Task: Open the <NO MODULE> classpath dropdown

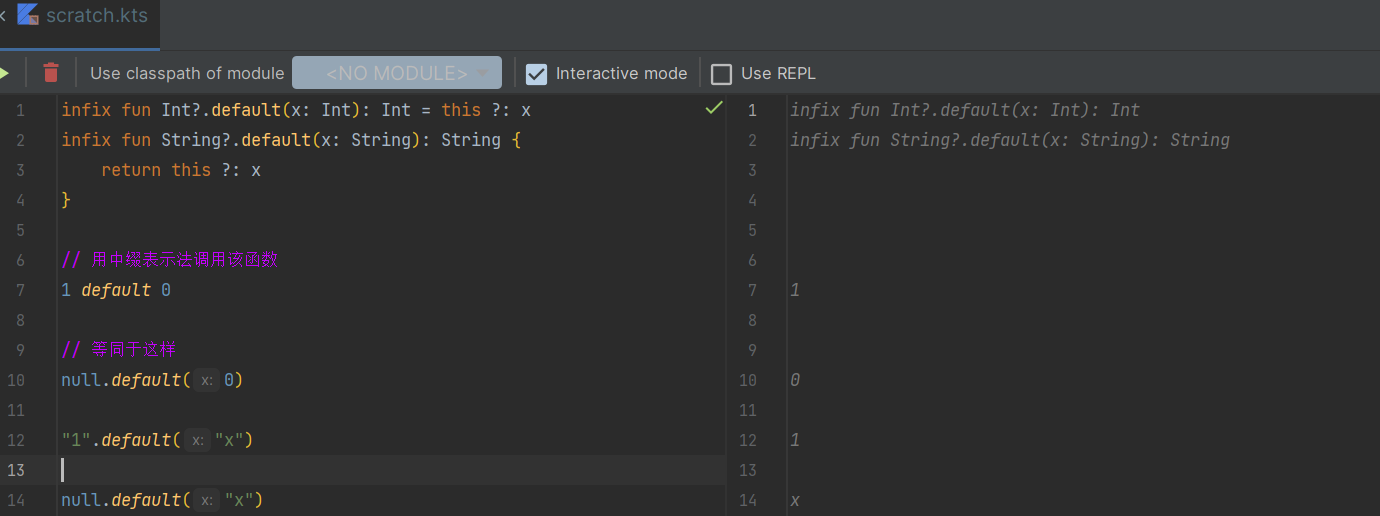Action: click(396, 73)
